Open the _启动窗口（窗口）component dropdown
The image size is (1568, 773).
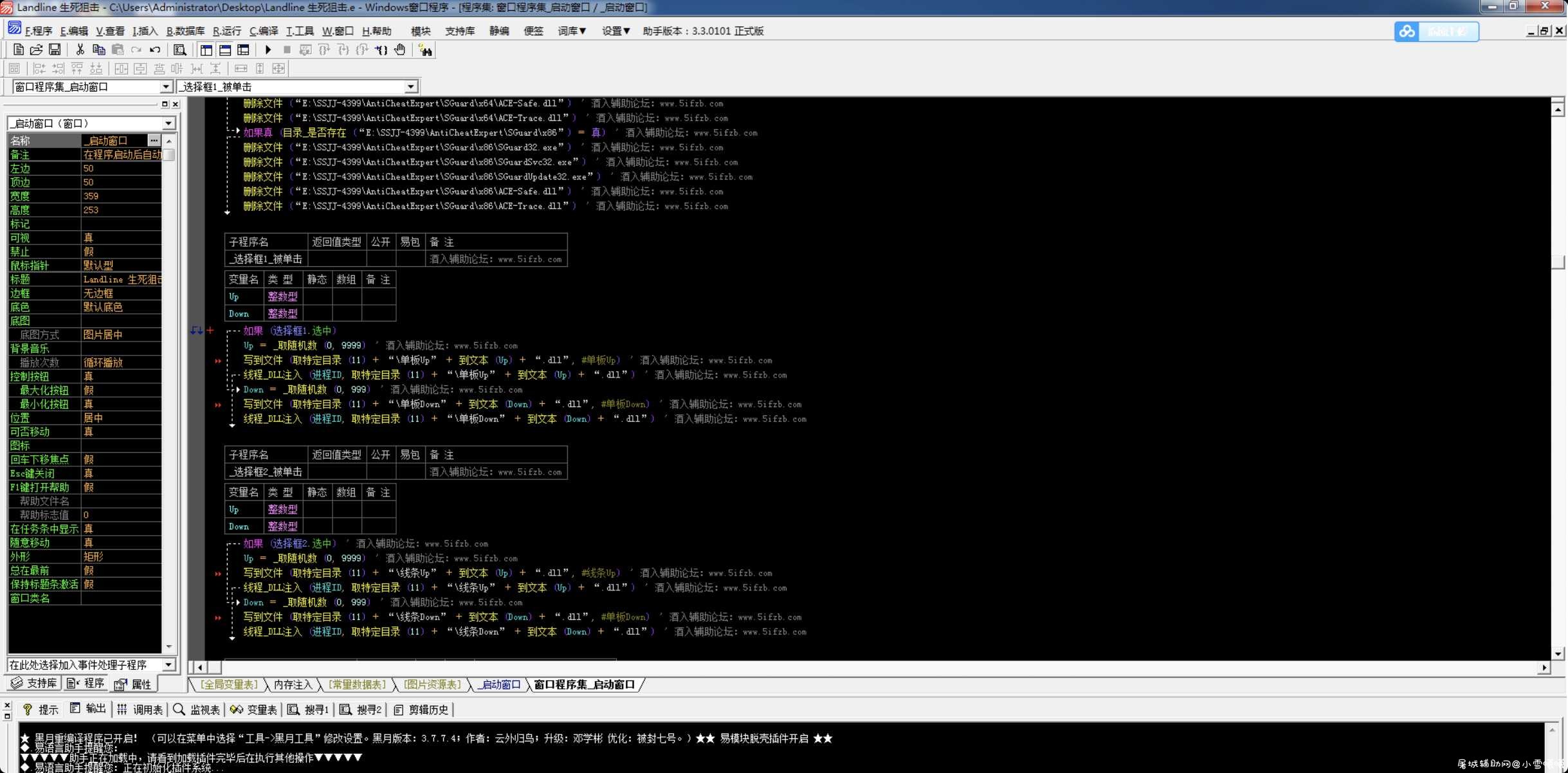click(169, 123)
